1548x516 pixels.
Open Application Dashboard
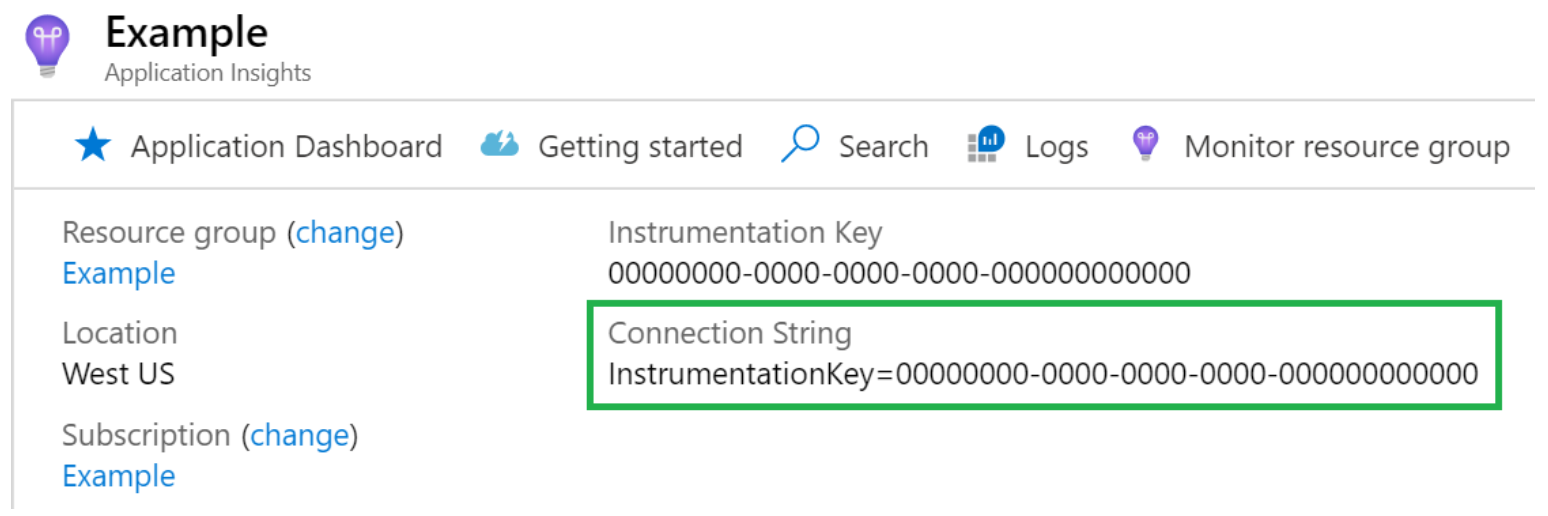pyautogui.click(x=286, y=147)
